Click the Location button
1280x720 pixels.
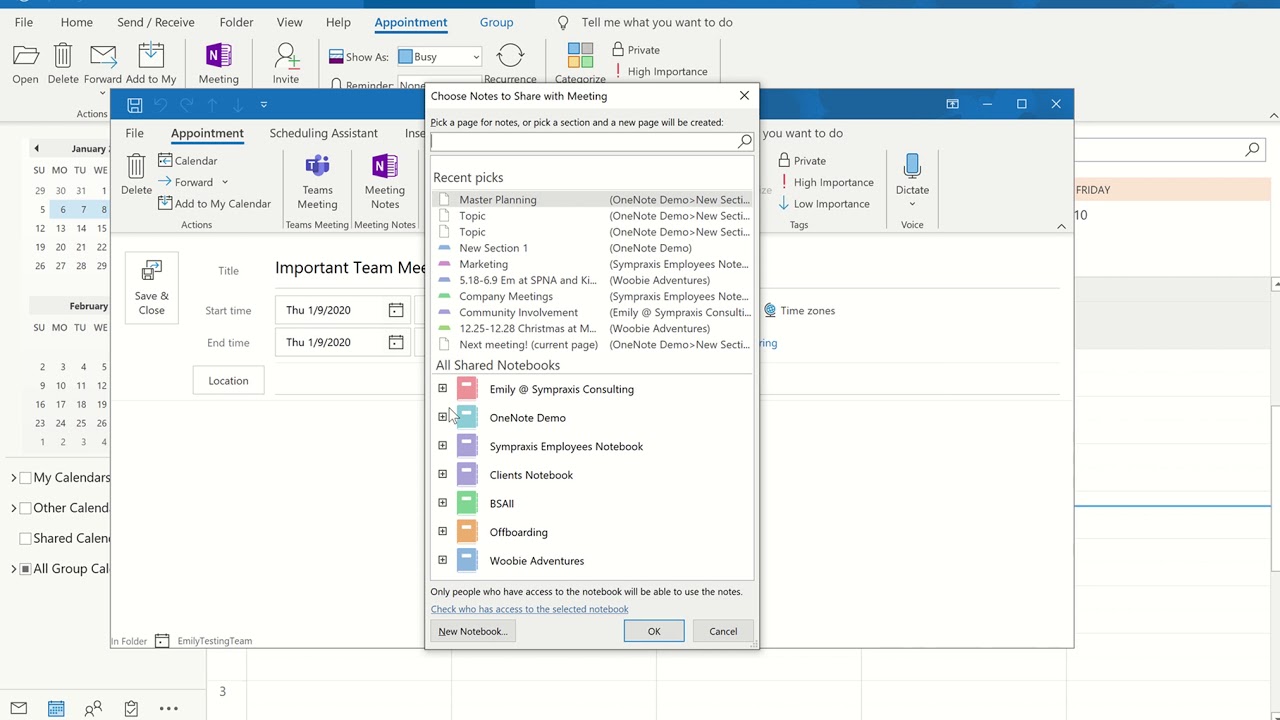pos(228,381)
